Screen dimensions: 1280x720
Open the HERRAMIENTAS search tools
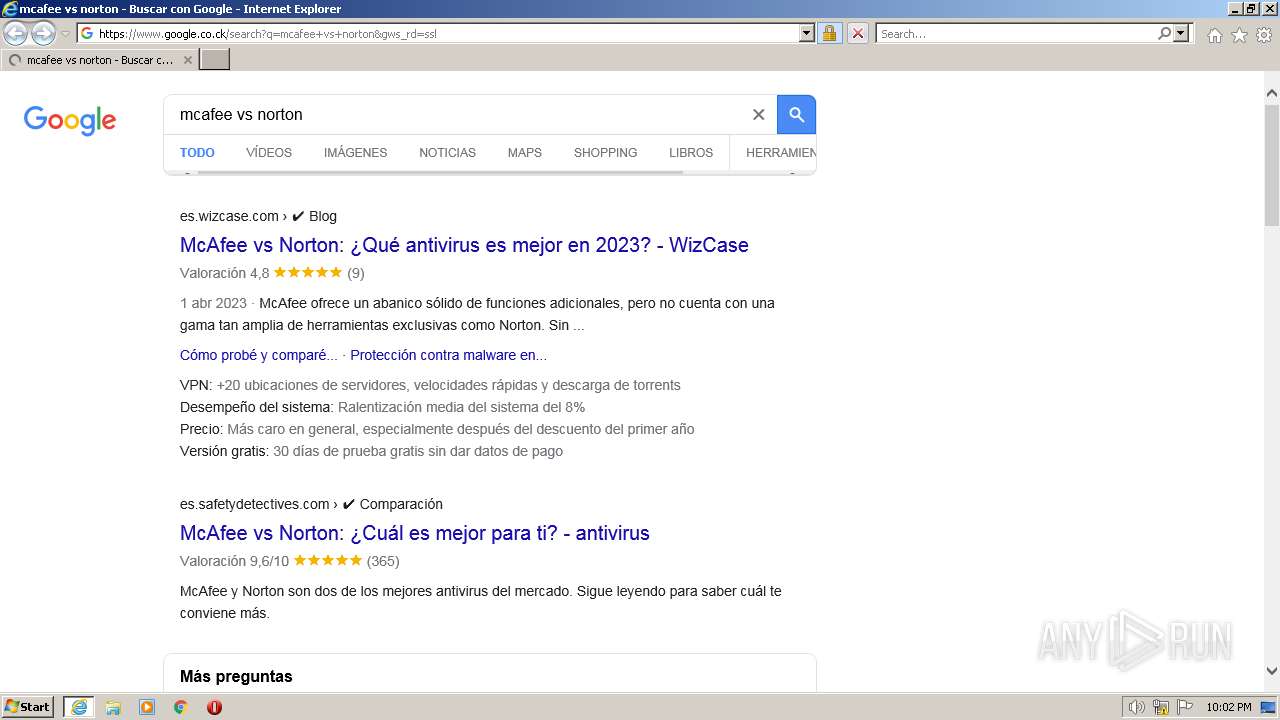[x=781, y=153]
